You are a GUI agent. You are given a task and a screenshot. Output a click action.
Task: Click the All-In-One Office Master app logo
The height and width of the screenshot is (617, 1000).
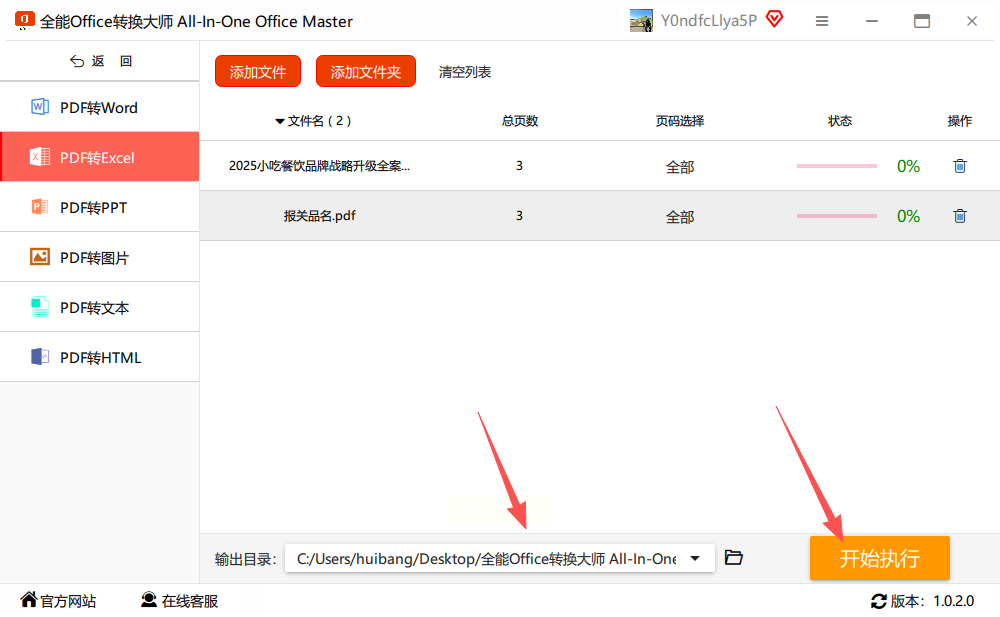pos(24,20)
